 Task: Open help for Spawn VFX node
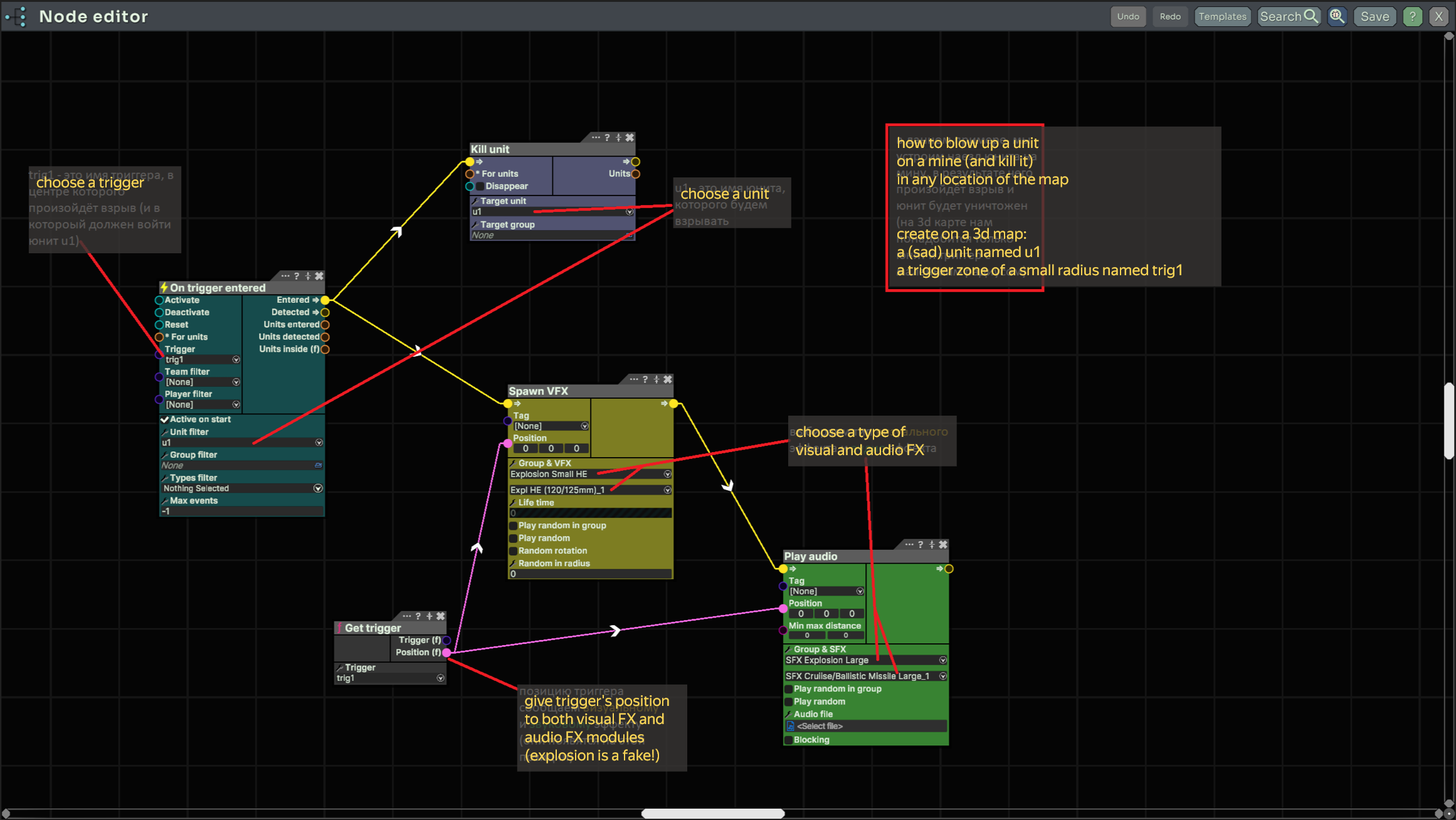coord(645,379)
